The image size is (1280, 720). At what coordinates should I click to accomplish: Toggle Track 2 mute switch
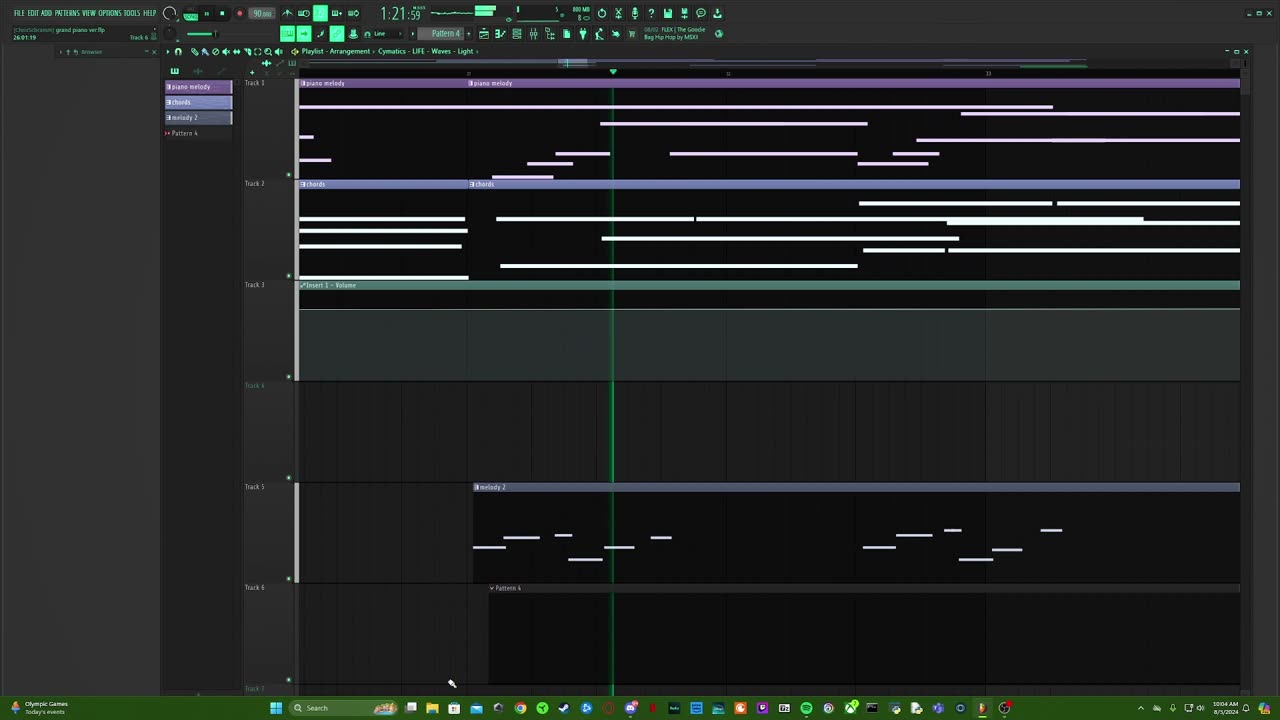coord(289,276)
